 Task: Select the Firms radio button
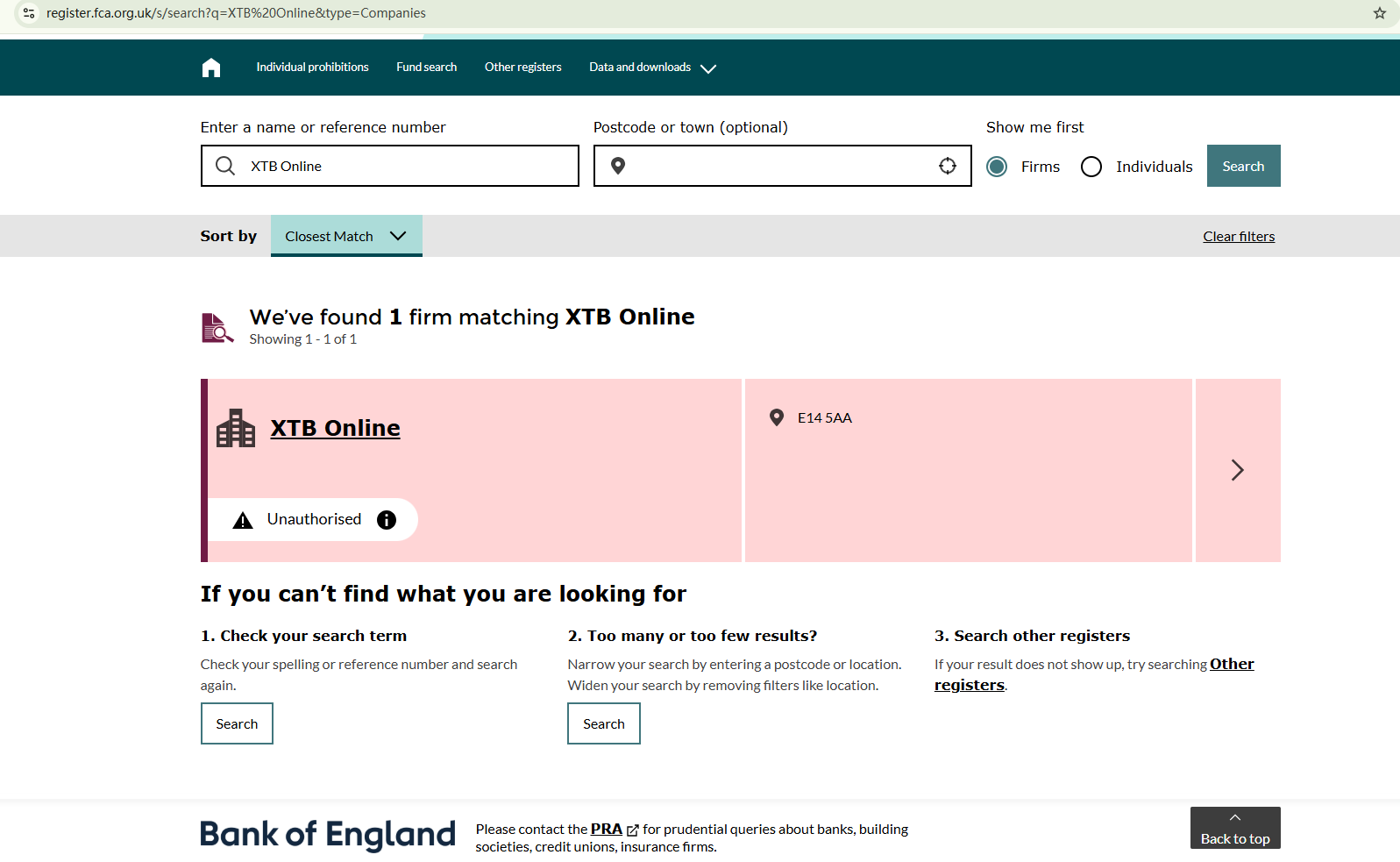pyautogui.click(x=997, y=167)
